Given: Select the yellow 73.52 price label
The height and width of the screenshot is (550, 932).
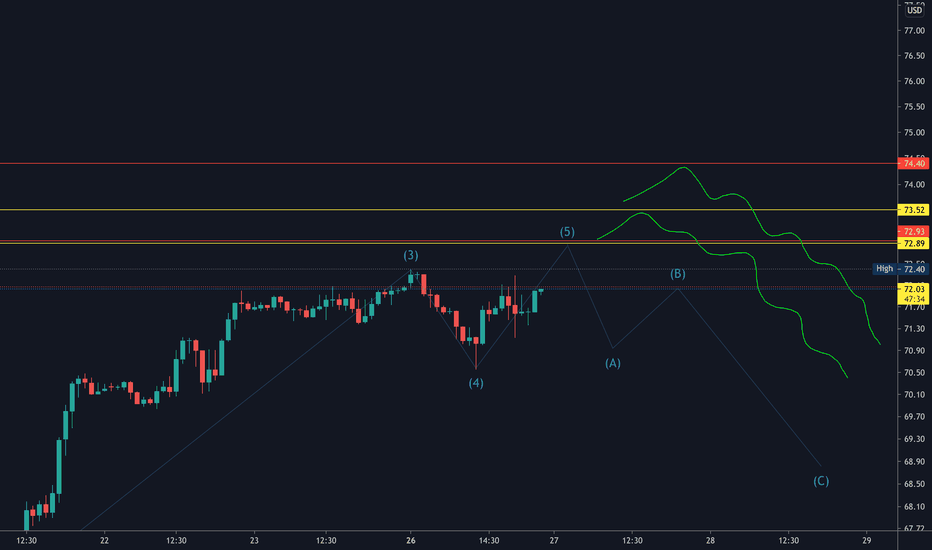Looking at the screenshot, I should coord(914,210).
